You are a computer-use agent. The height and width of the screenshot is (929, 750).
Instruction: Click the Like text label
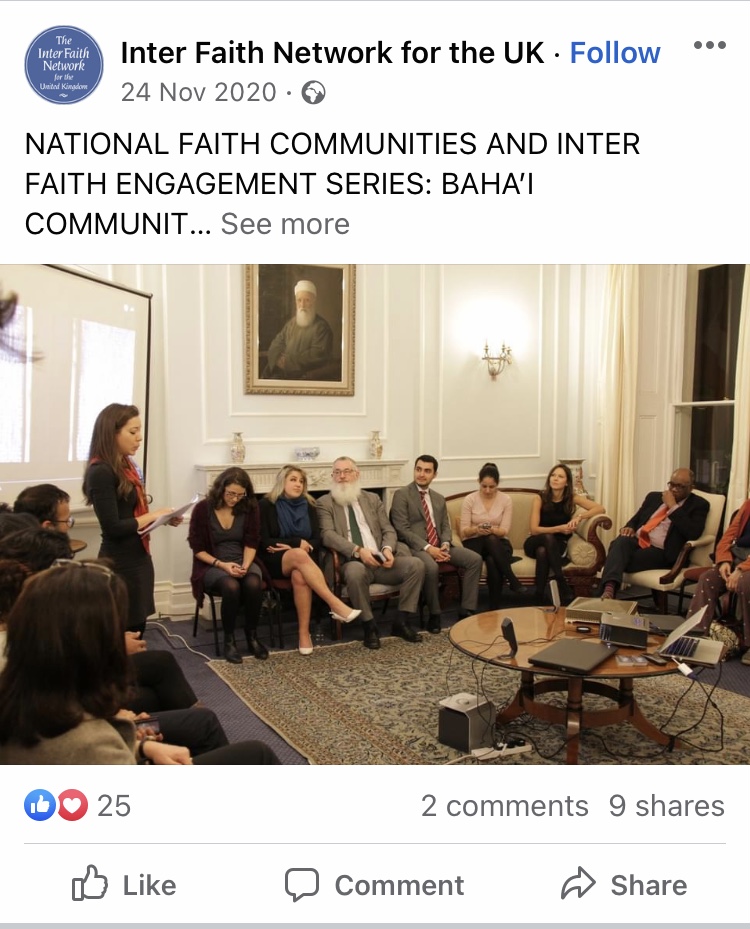point(149,885)
